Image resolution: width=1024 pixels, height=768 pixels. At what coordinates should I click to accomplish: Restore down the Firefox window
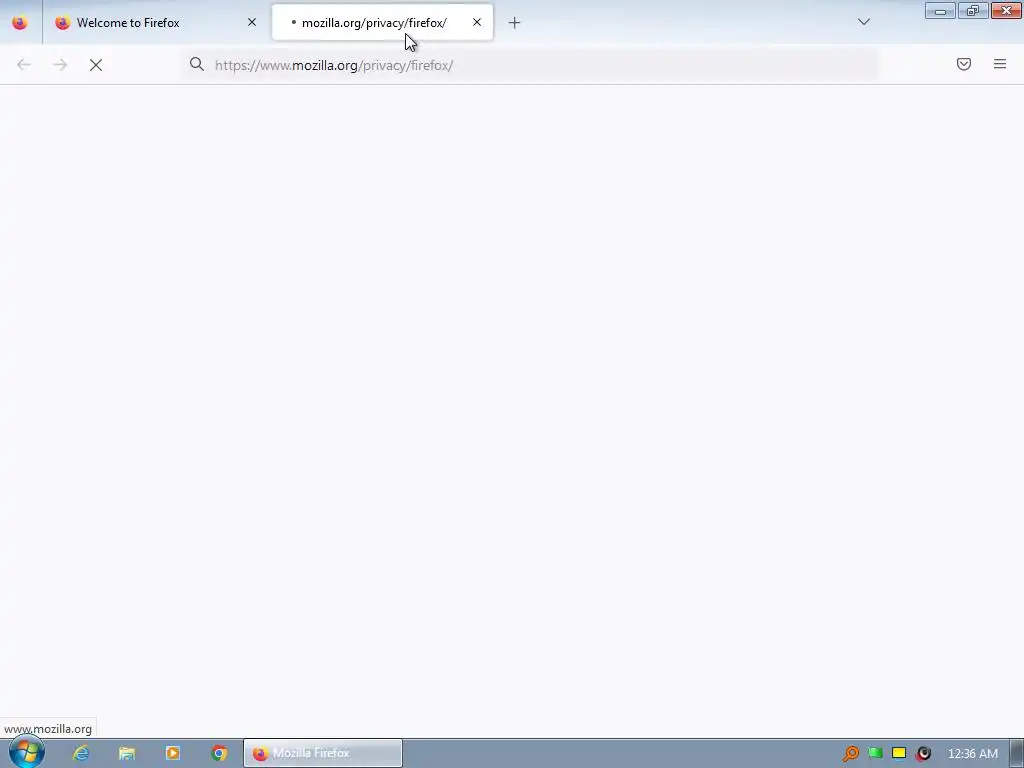[x=973, y=10]
